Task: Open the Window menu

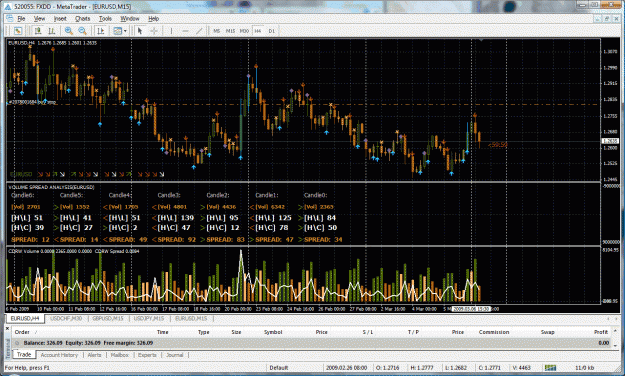Action: pyautogui.click(x=130, y=18)
